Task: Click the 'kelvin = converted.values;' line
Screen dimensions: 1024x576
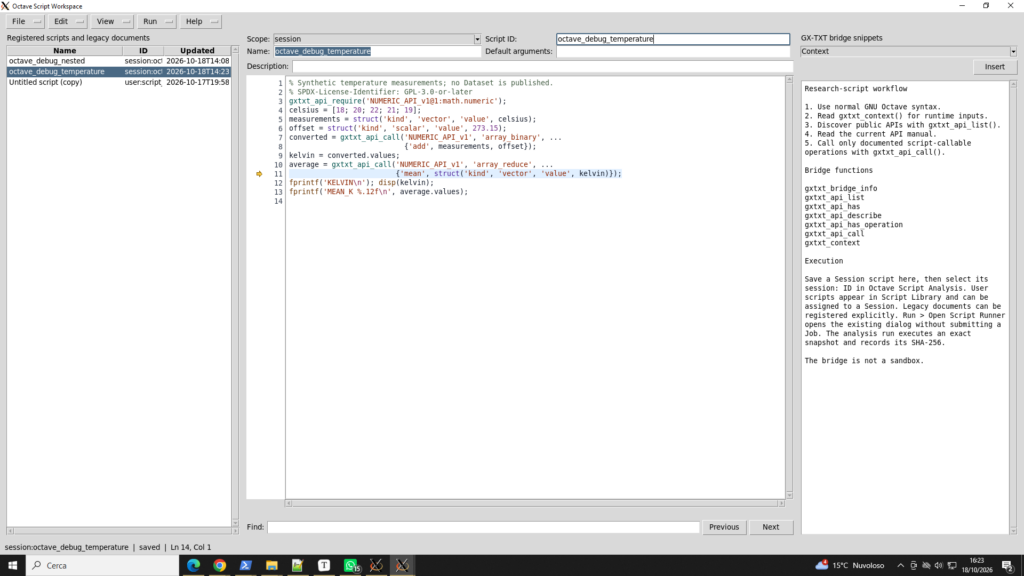Action: coord(344,155)
